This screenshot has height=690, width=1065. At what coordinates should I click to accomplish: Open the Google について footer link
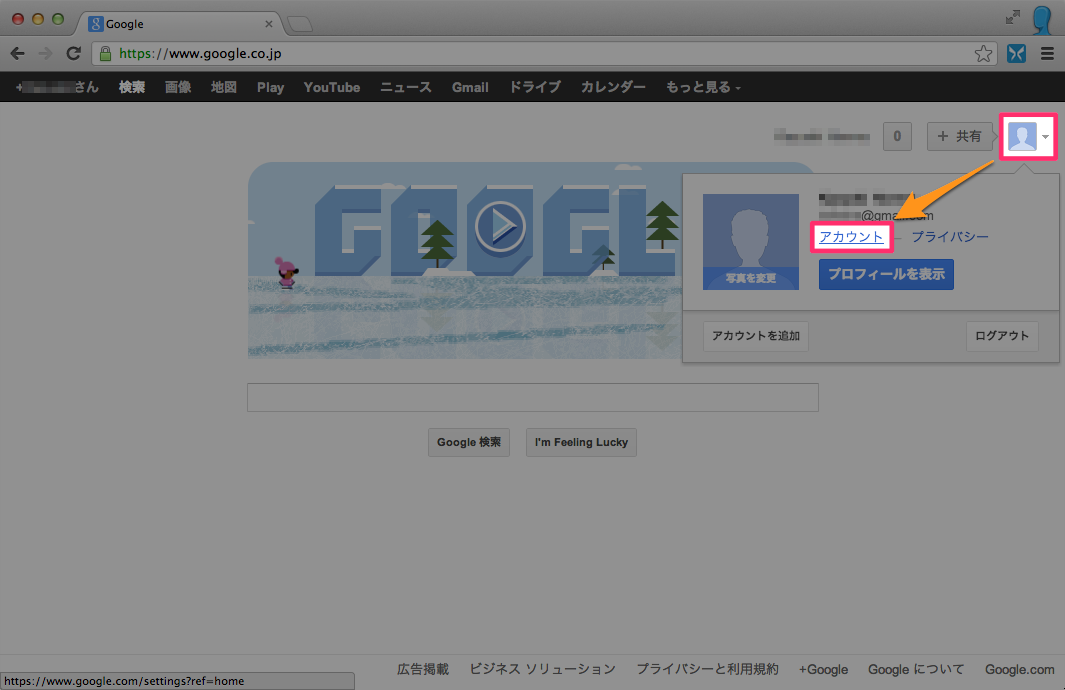pos(916,670)
